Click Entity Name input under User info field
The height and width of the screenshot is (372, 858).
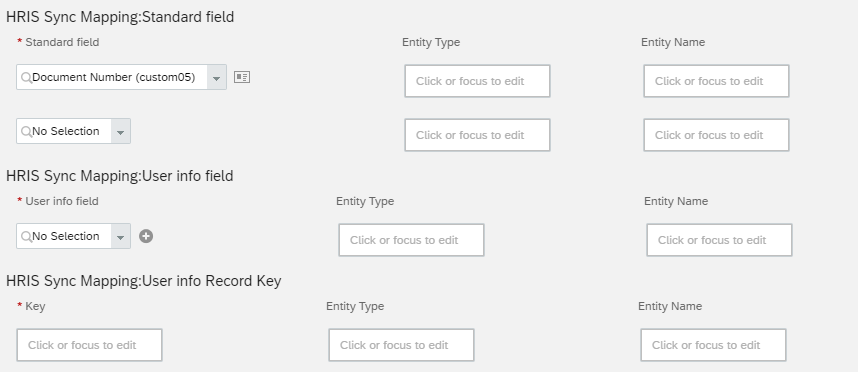(x=719, y=240)
